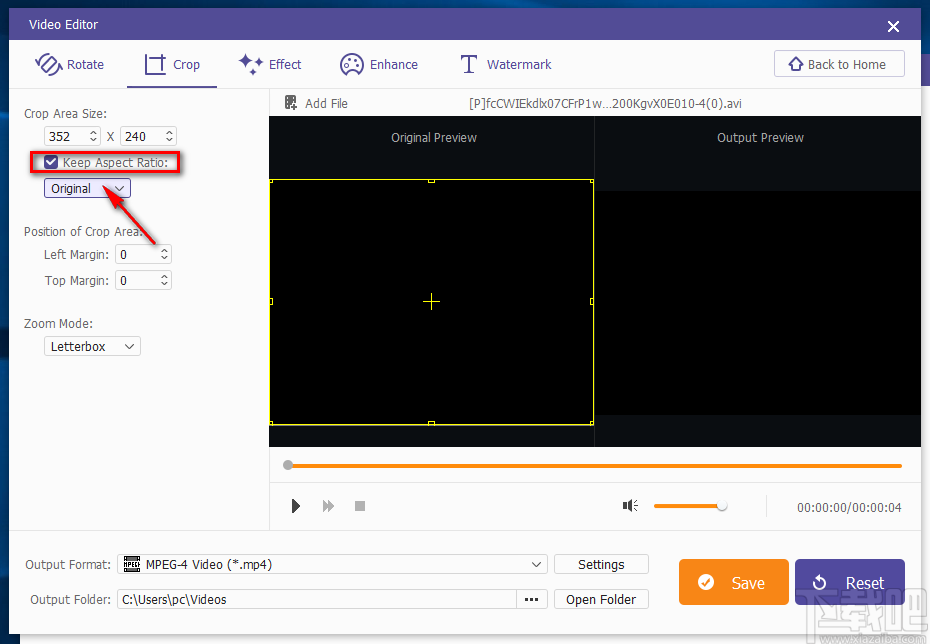Image resolution: width=930 pixels, height=644 pixels.
Task: Decrease Left Margin with down arrow
Action: (164, 259)
